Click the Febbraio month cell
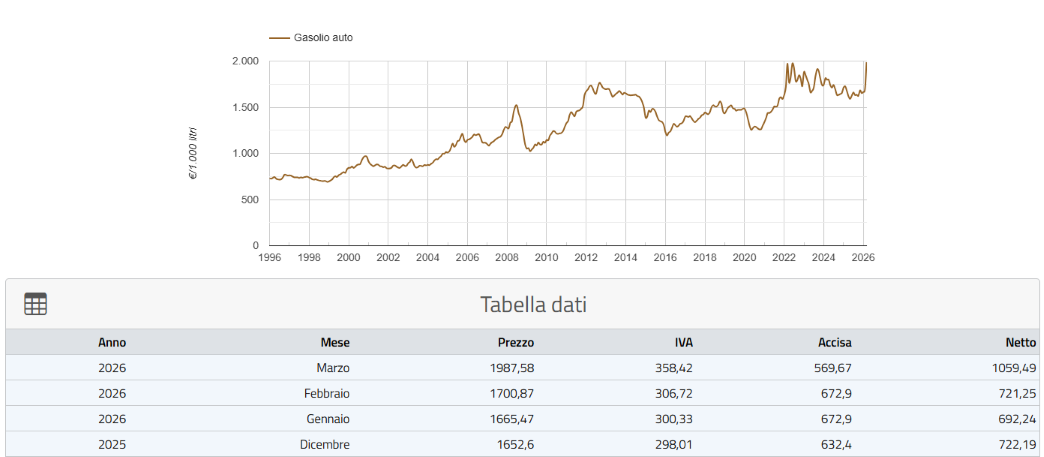 click(x=327, y=393)
